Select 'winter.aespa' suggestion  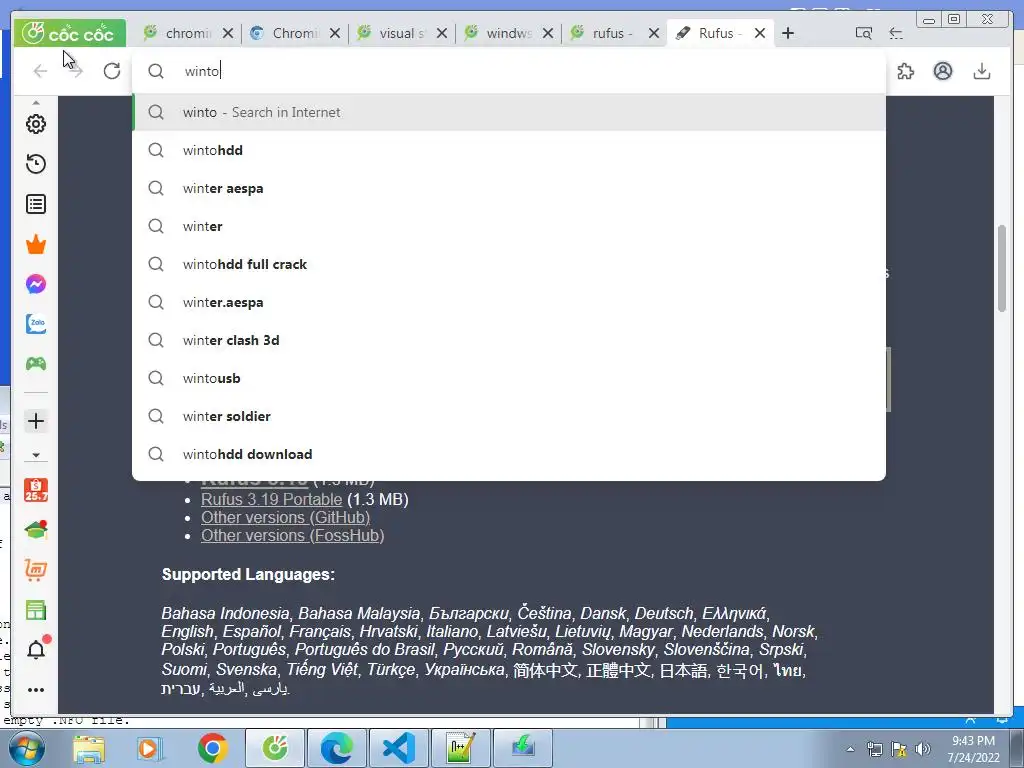509,302
